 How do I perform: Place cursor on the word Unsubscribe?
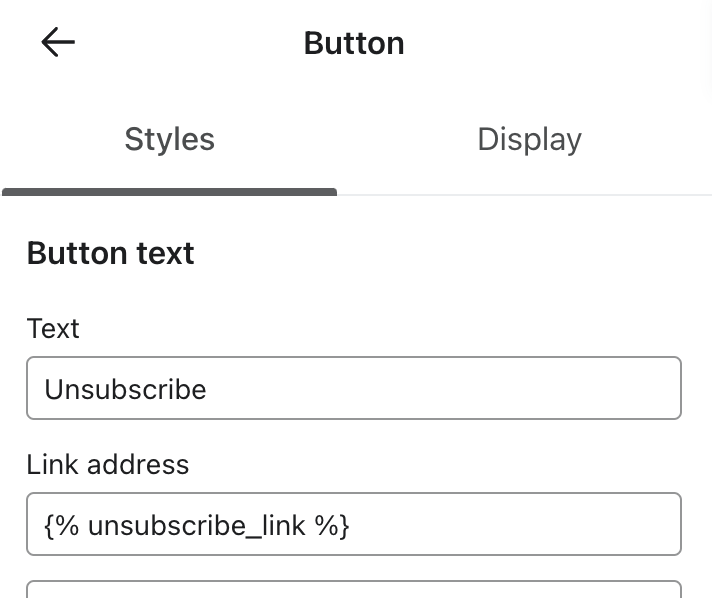[126, 389]
